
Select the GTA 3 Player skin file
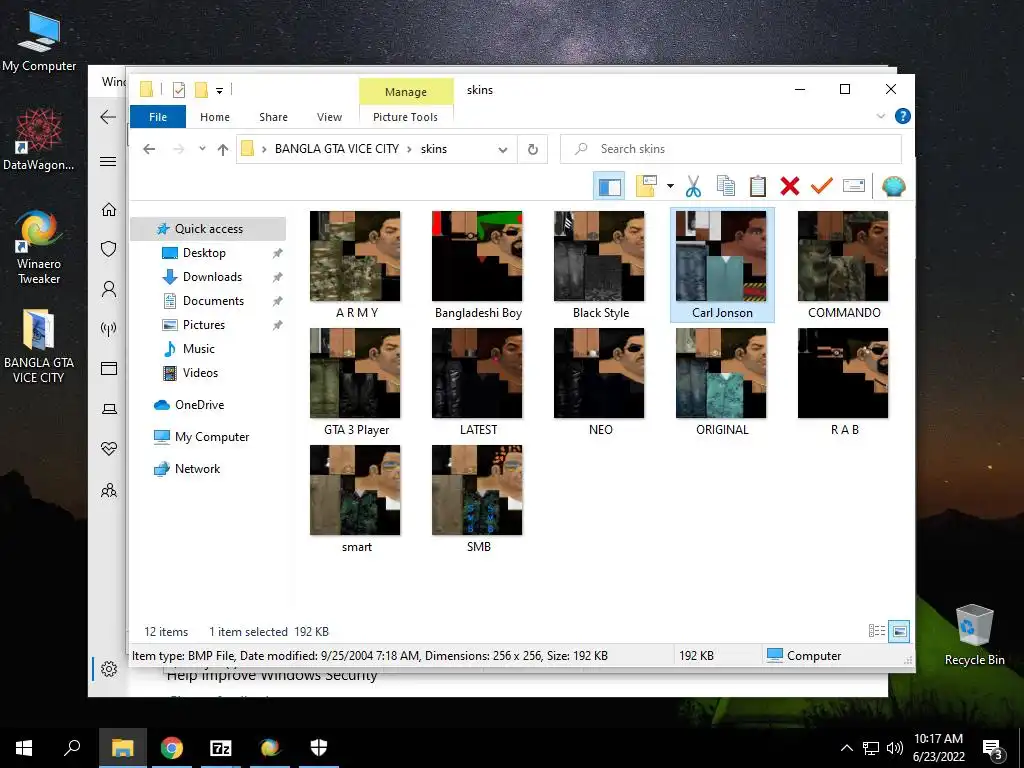(355, 381)
